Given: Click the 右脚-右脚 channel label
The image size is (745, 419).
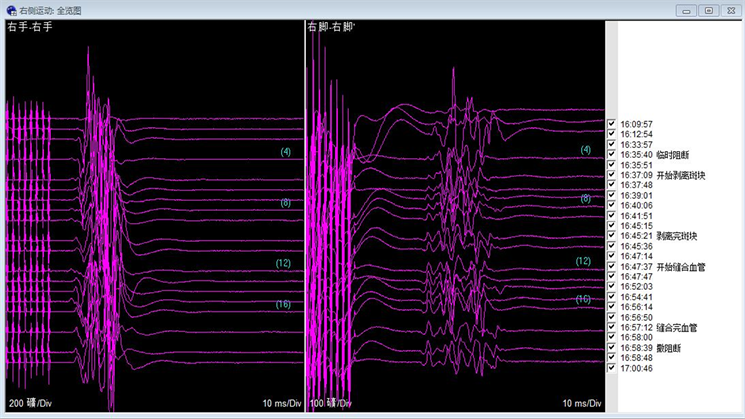Looking at the screenshot, I should [x=332, y=27].
